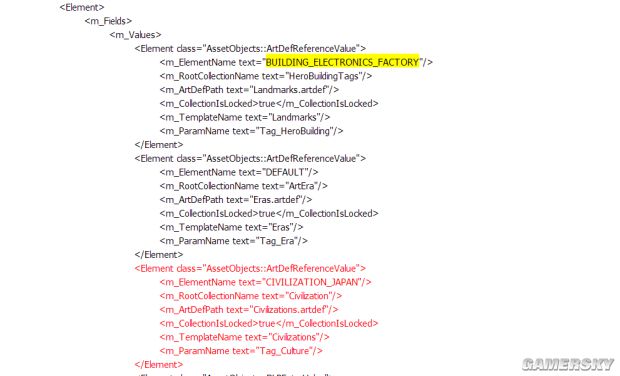Click the Landmarks.artdef ArtDefPath line
The width and height of the screenshot is (620, 376).
click(x=249, y=90)
